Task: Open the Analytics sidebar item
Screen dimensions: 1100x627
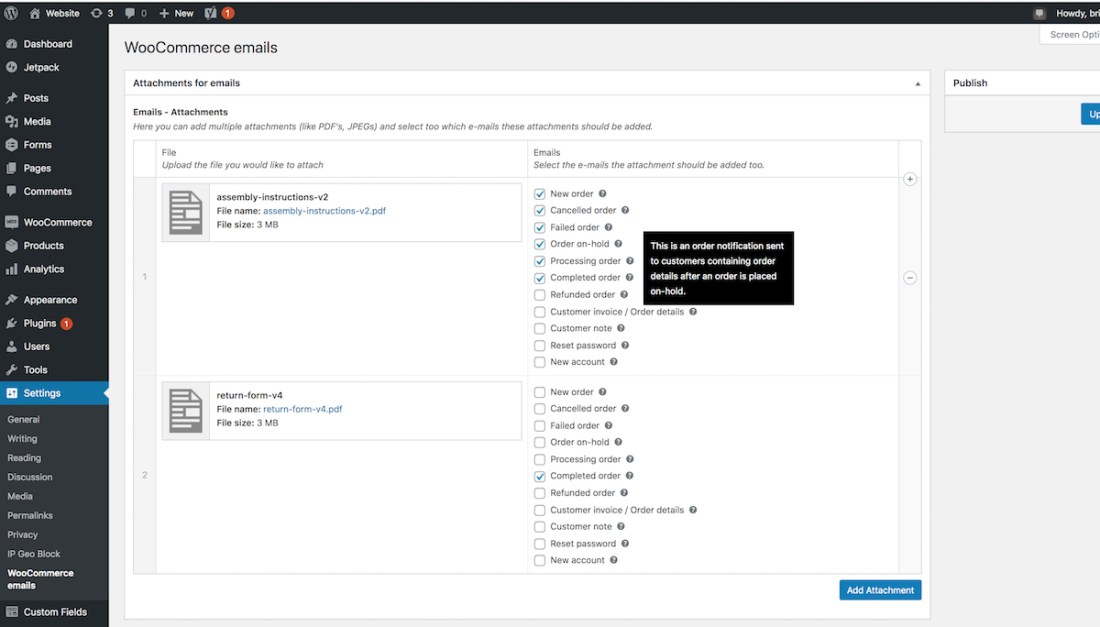Action: tap(46, 269)
